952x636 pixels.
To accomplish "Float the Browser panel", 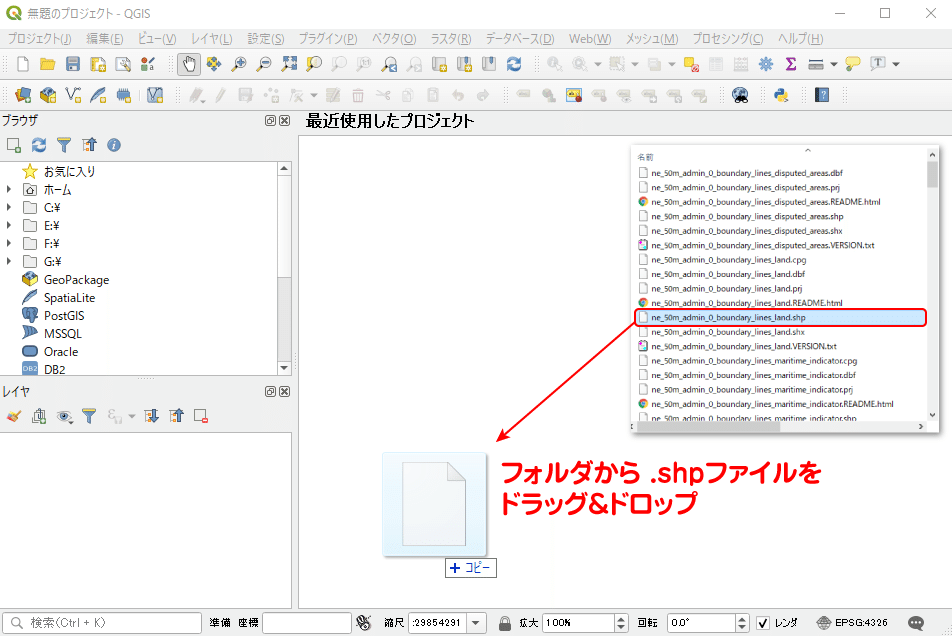I will (270, 121).
